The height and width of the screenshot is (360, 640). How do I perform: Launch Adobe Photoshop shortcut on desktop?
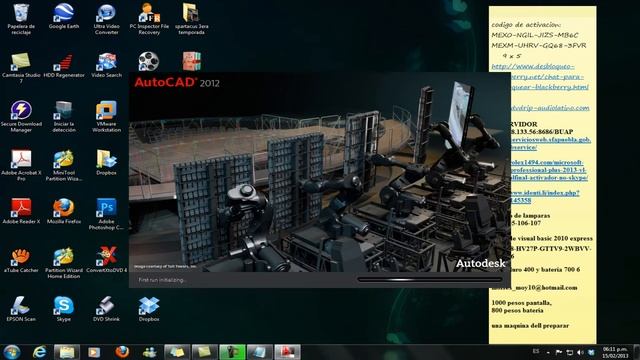(x=107, y=214)
